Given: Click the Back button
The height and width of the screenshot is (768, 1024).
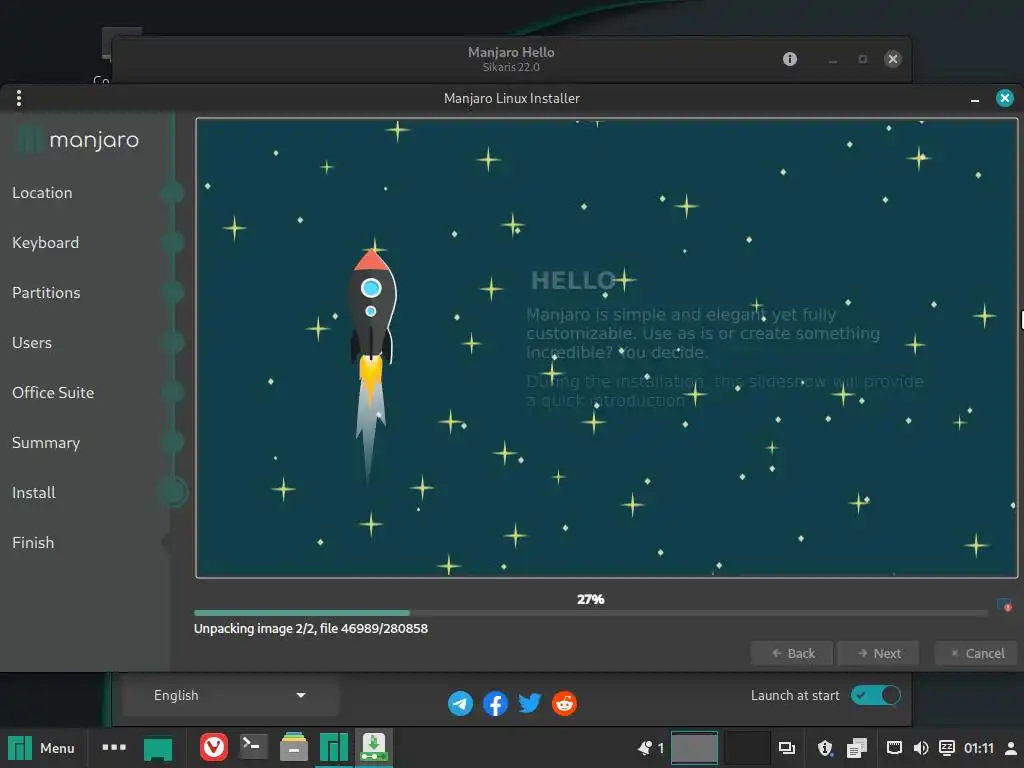Looking at the screenshot, I should pyautogui.click(x=792, y=653).
